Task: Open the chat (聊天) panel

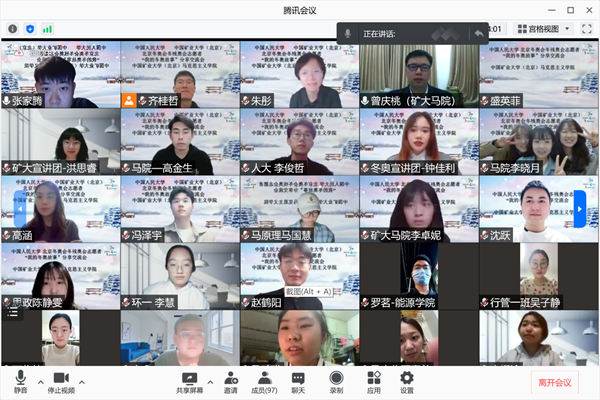Action: tap(298, 381)
